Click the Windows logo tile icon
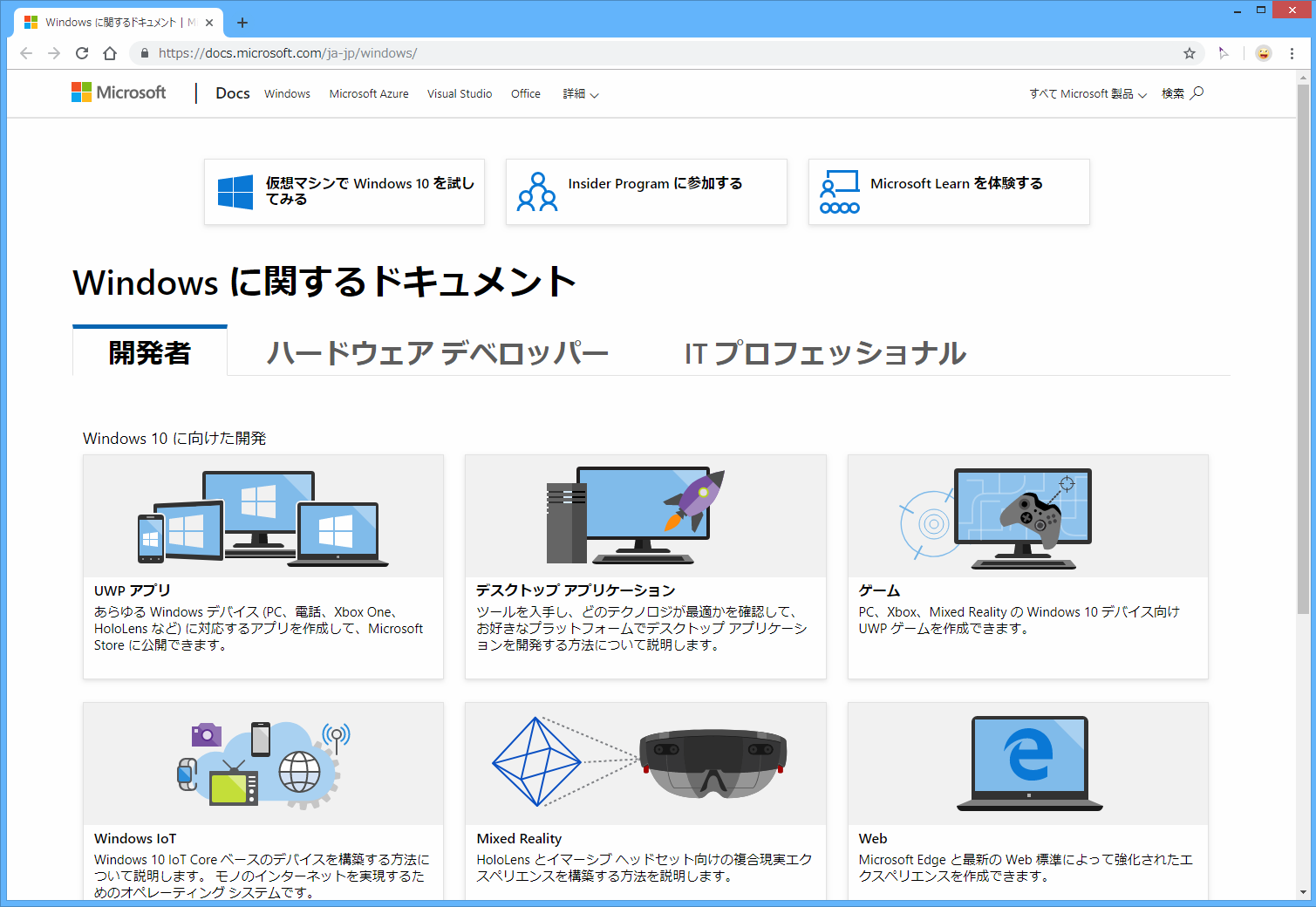This screenshot has height=907, width=1316. [235, 192]
